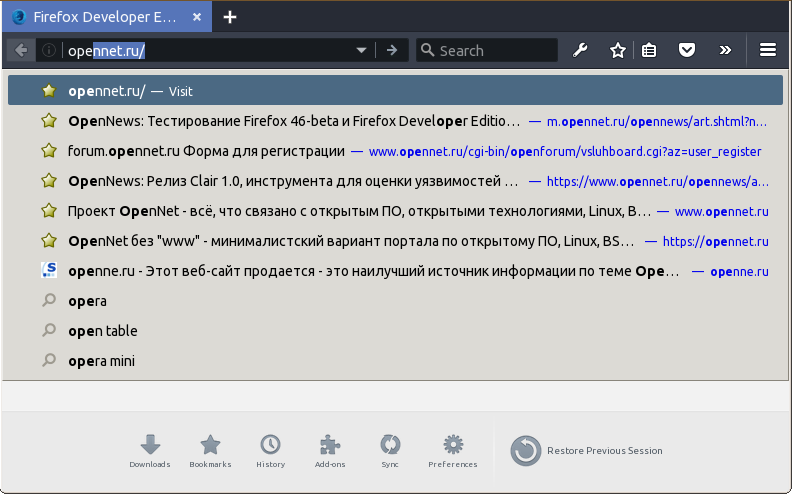Image resolution: width=792 pixels, height=494 pixels.
Task: Open a new tab with plus button
Action: pos(230,17)
